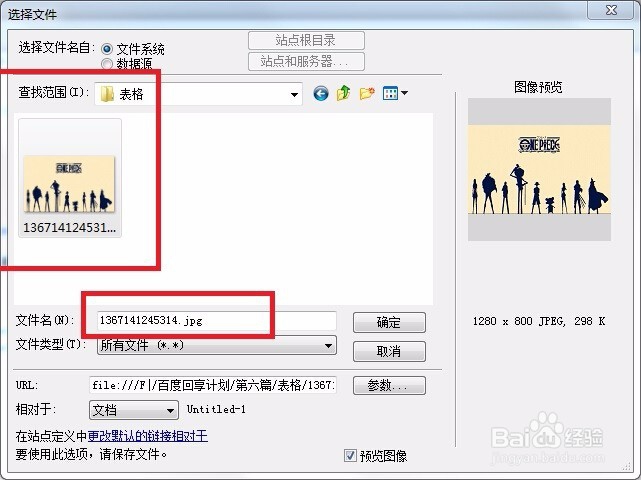
Task: Open the 文件类型 dropdown
Action: (x=328, y=346)
